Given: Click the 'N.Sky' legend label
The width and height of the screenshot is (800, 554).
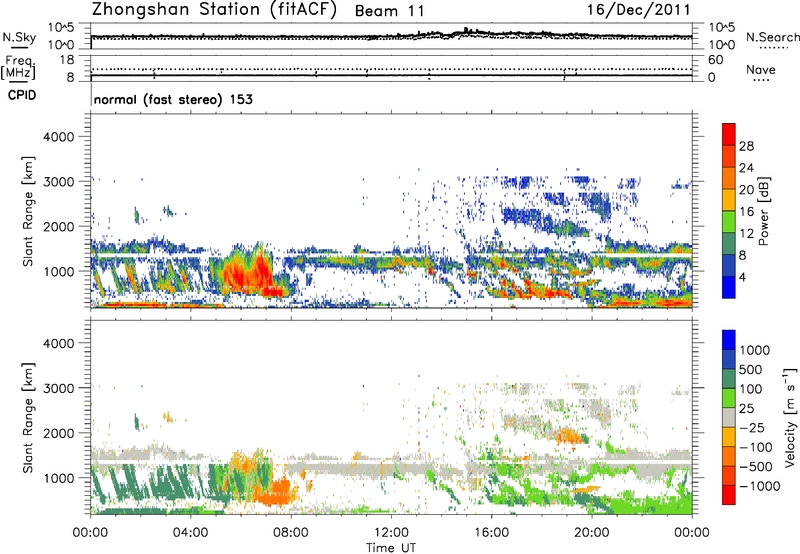Looking at the screenshot, I should click(19, 37).
